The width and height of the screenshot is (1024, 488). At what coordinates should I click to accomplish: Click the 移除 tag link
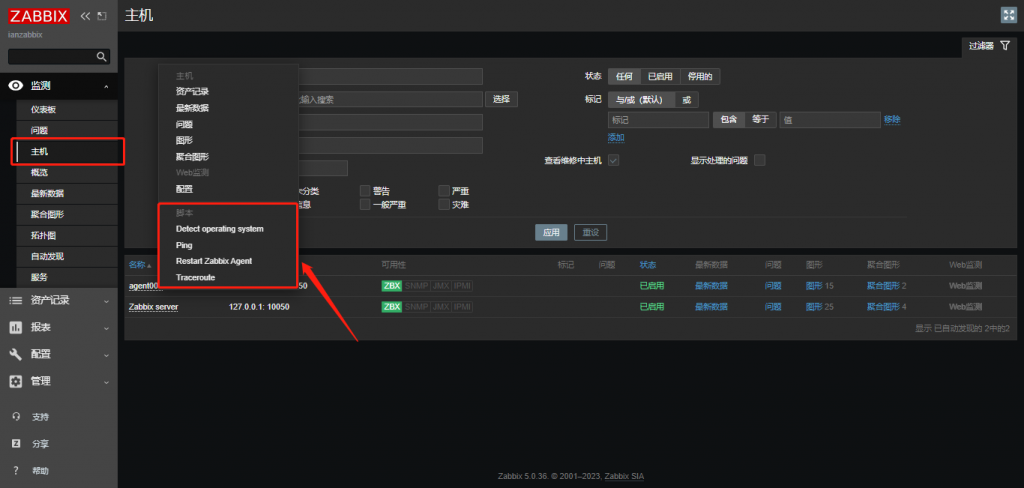tap(892, 120)
